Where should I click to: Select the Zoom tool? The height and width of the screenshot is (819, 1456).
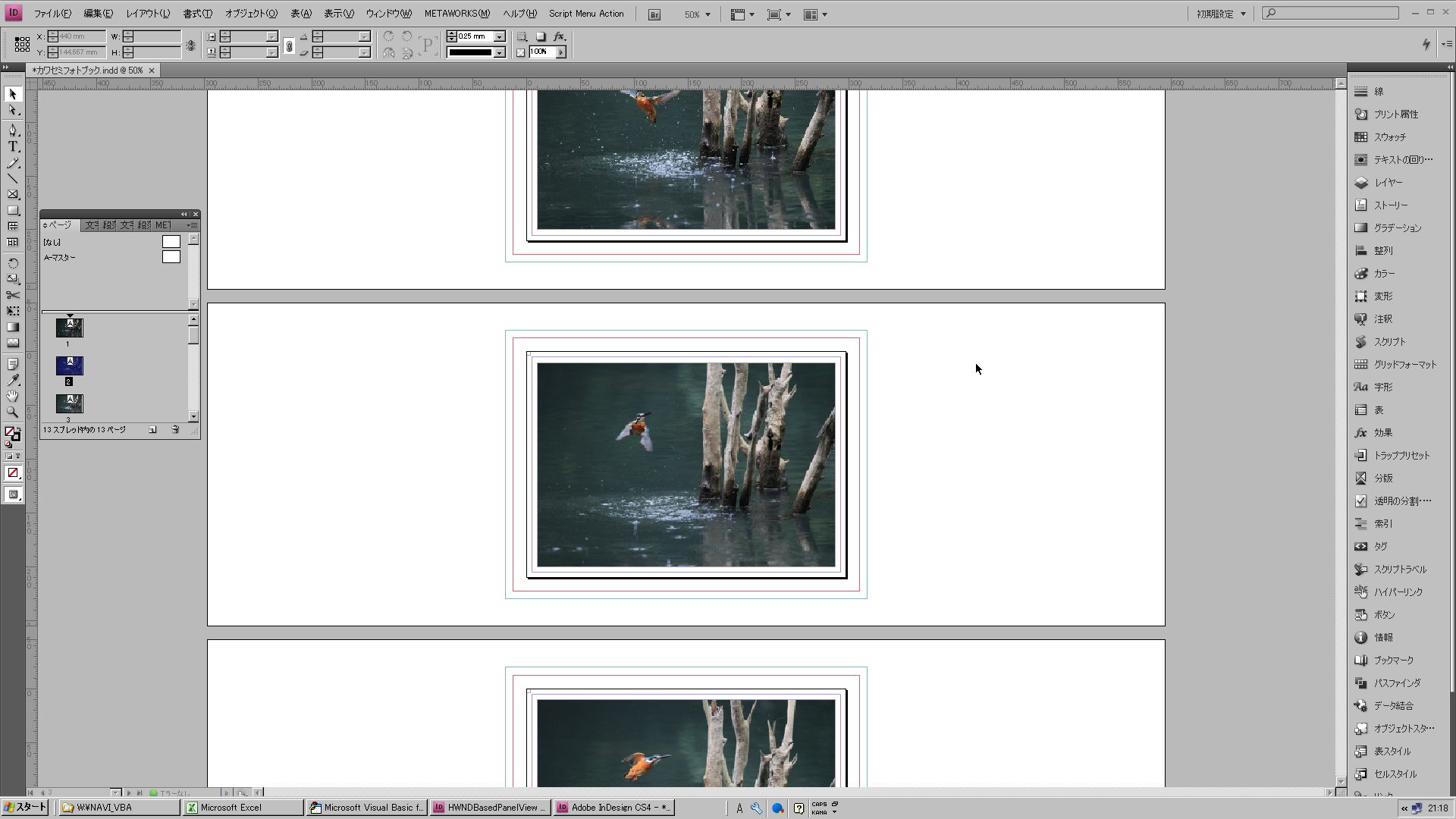pyautogui.click(x=13, y=412)
